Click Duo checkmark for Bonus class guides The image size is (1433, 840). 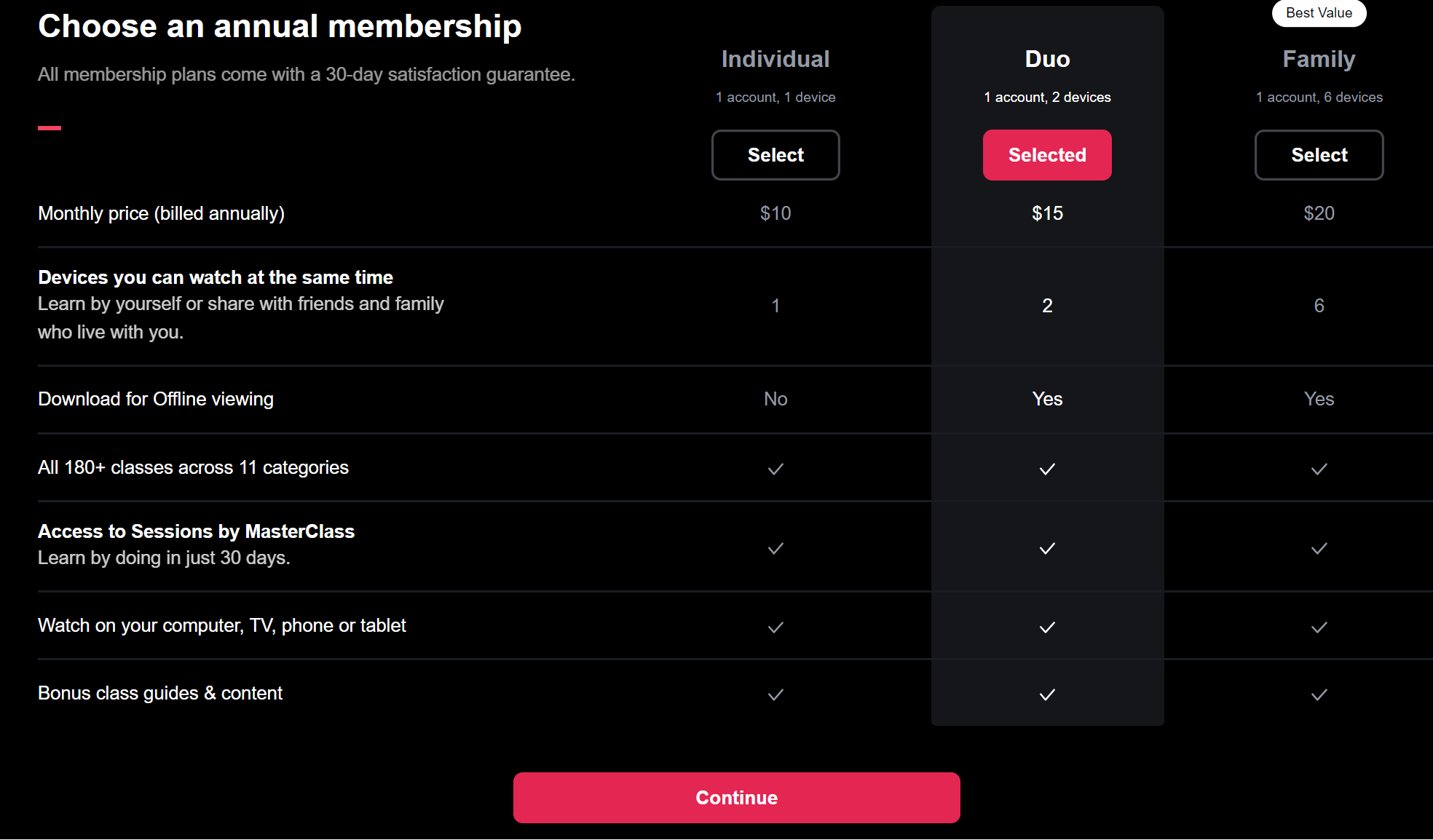1047,694
